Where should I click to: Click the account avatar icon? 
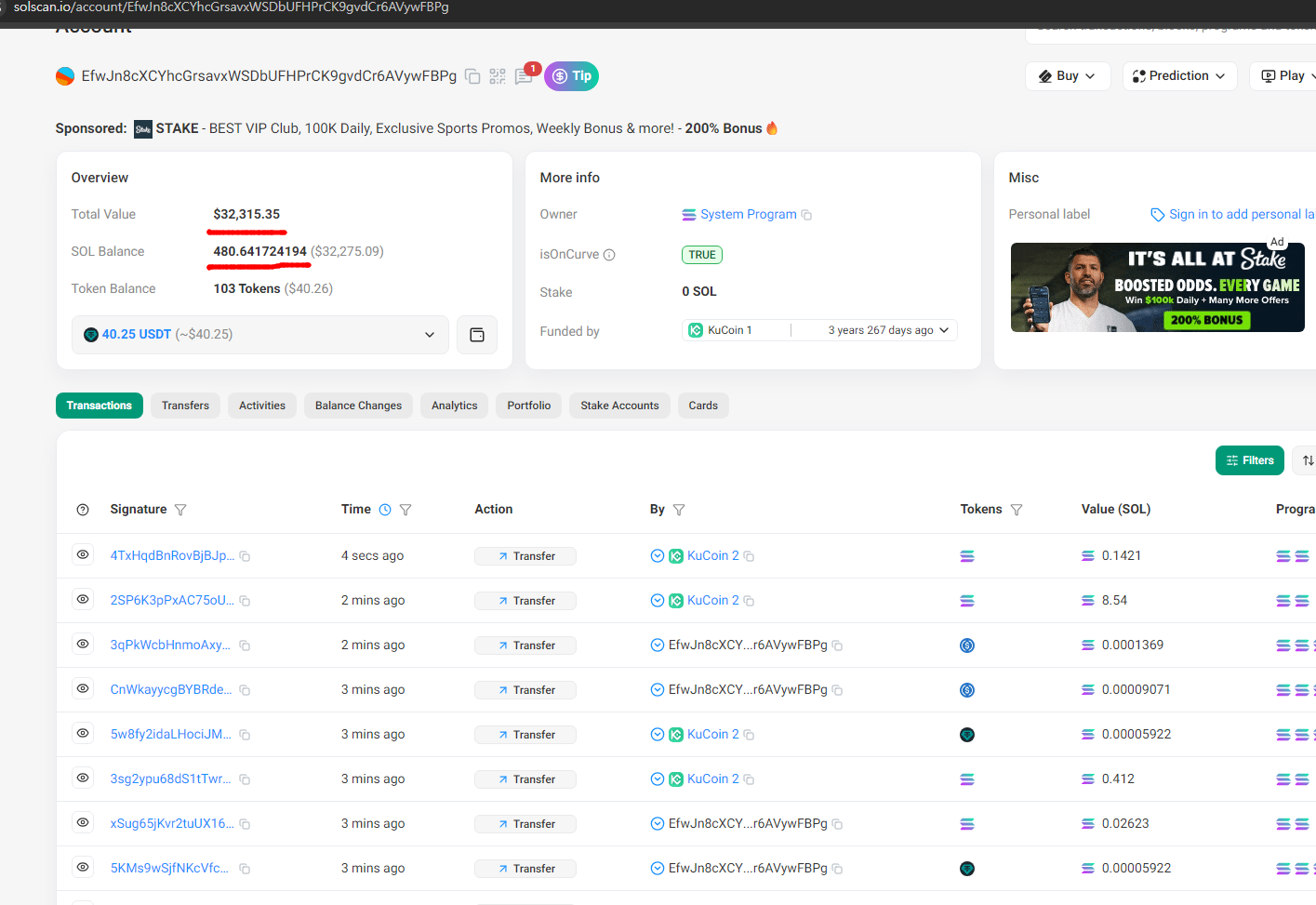65,76
